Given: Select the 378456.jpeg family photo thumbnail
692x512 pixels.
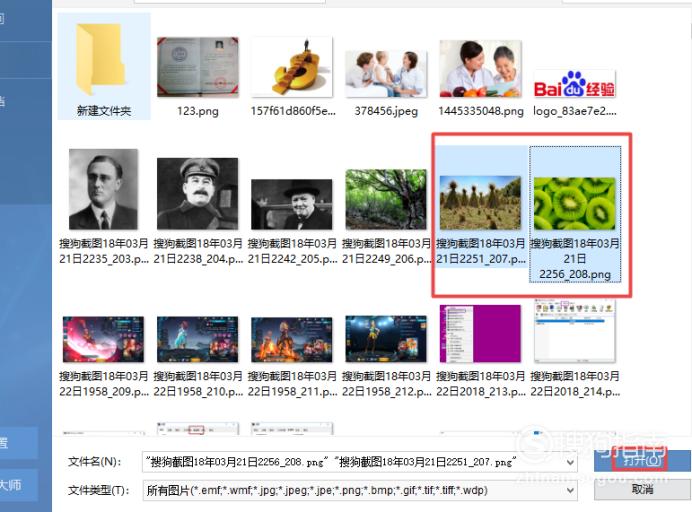Looking at the screenshot, I should (x=386, y=73).
